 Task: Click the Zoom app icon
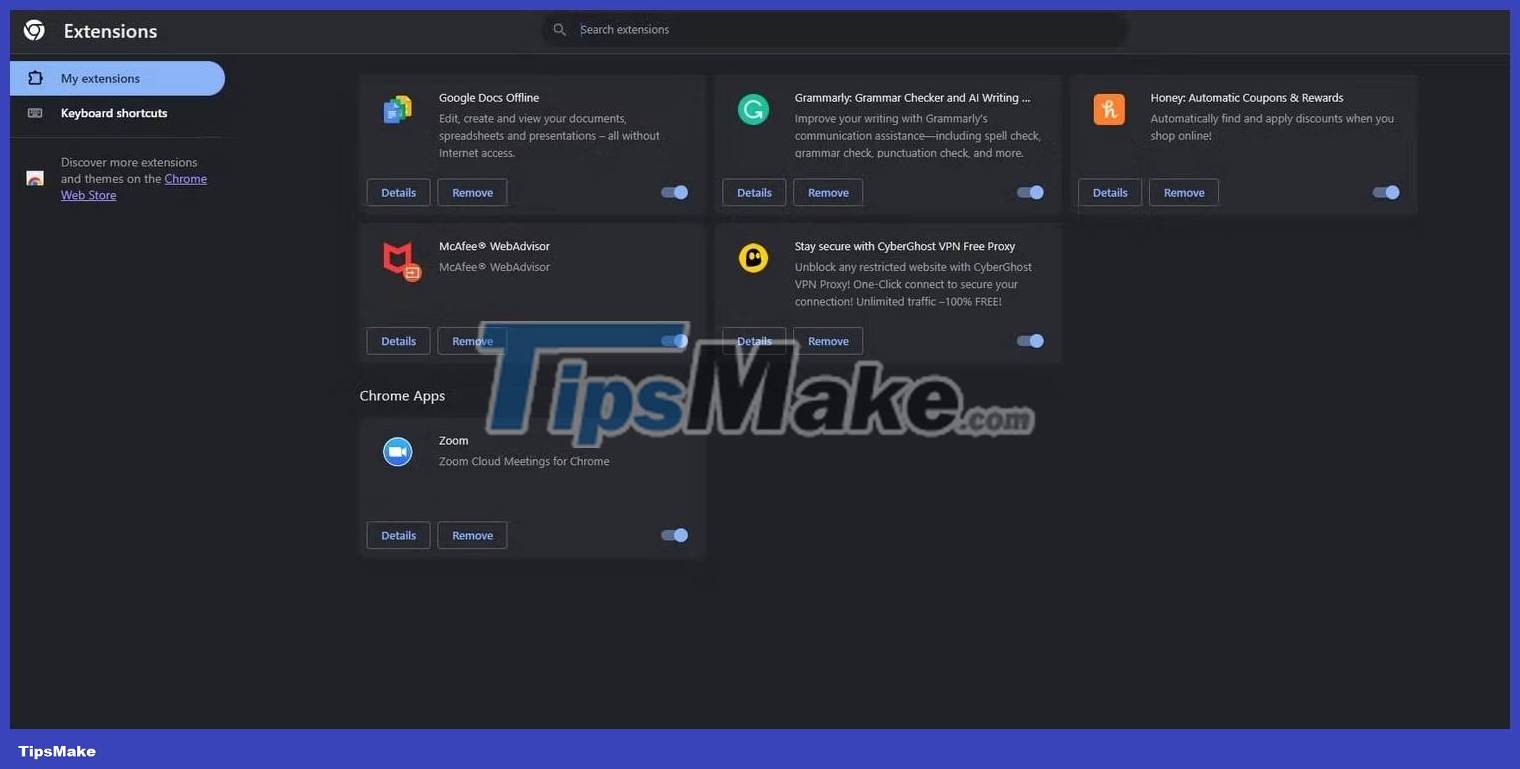(397, 451)
